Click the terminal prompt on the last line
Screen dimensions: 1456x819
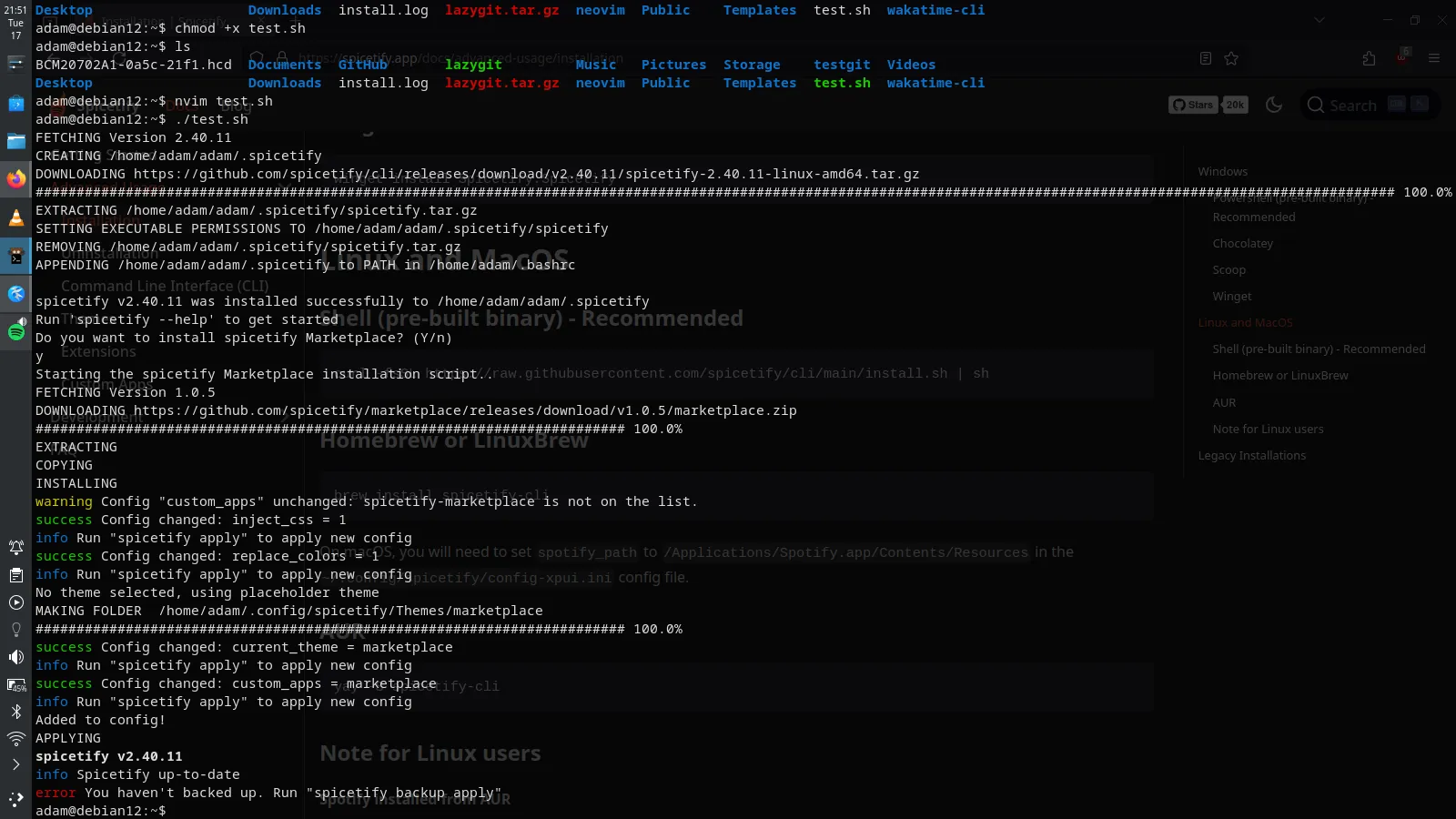pyautogui.click(x=101, y=810)
